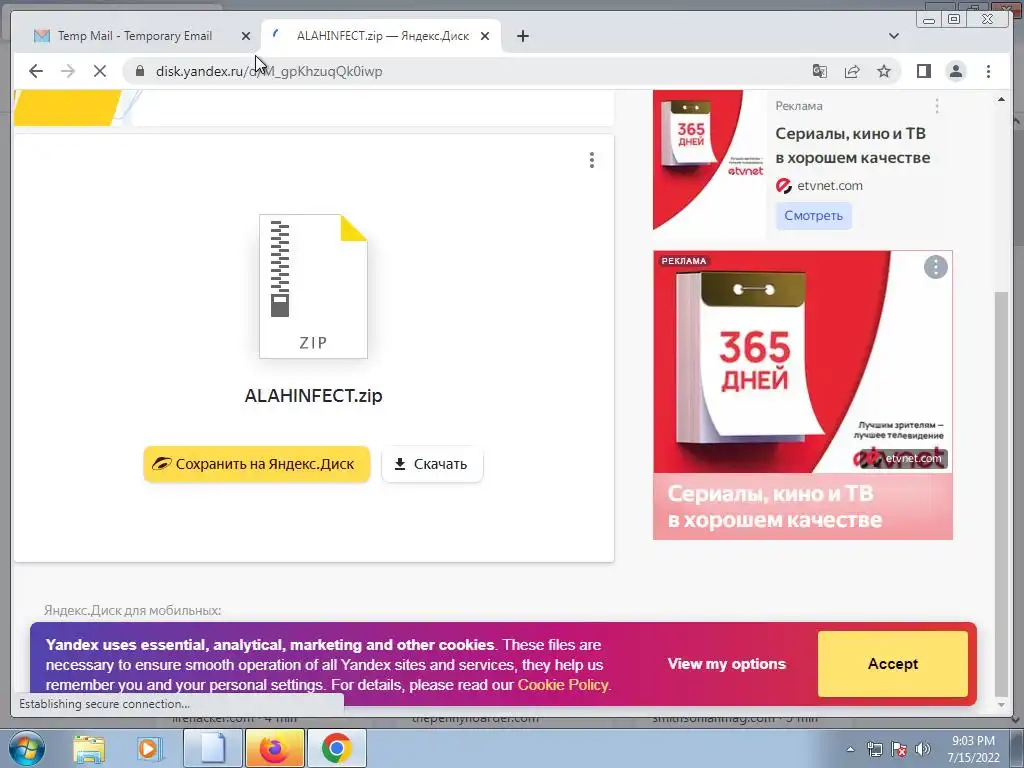
Task: Click the page vertical scrollbar thumb
Action: [x=1001, y=493]
